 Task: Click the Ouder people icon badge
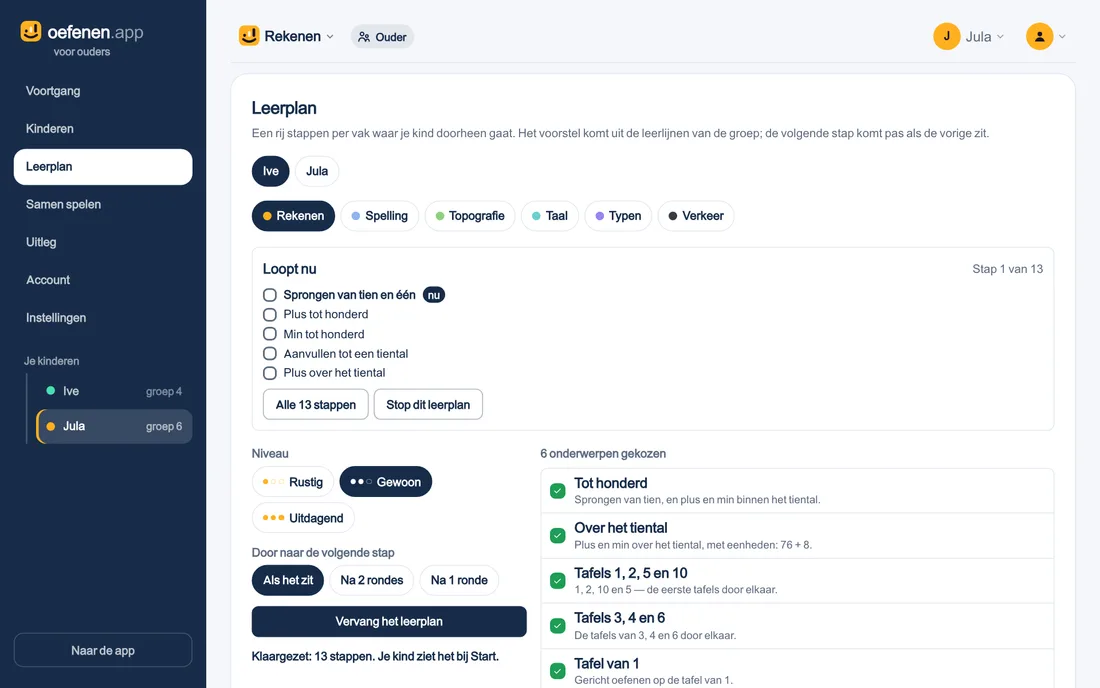point(363,37)
